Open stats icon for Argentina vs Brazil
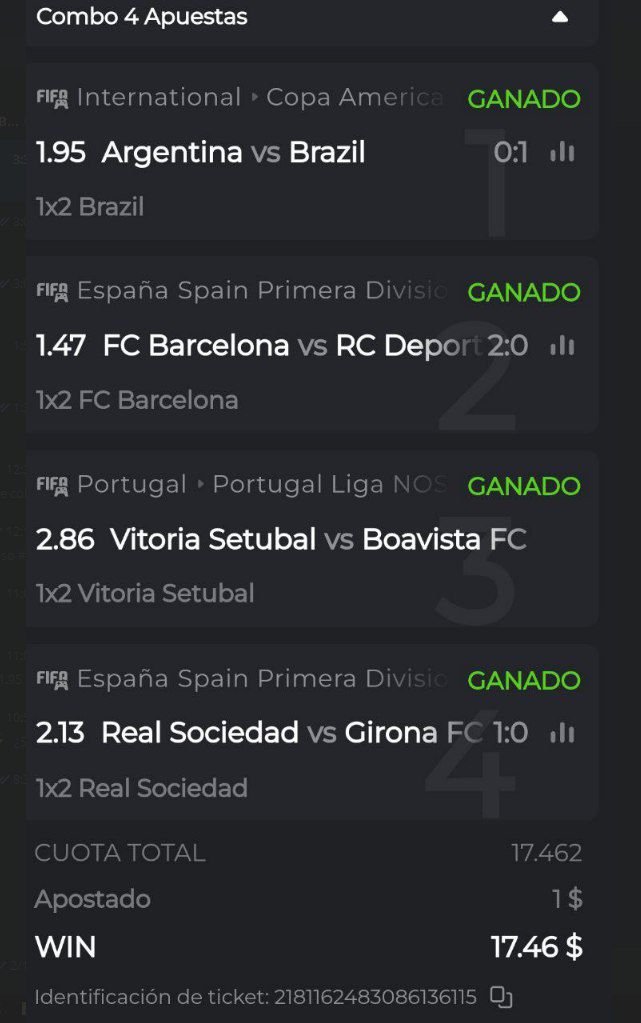Image resolution: width=641 pixels, height=1023 pixels. [562, 152]
